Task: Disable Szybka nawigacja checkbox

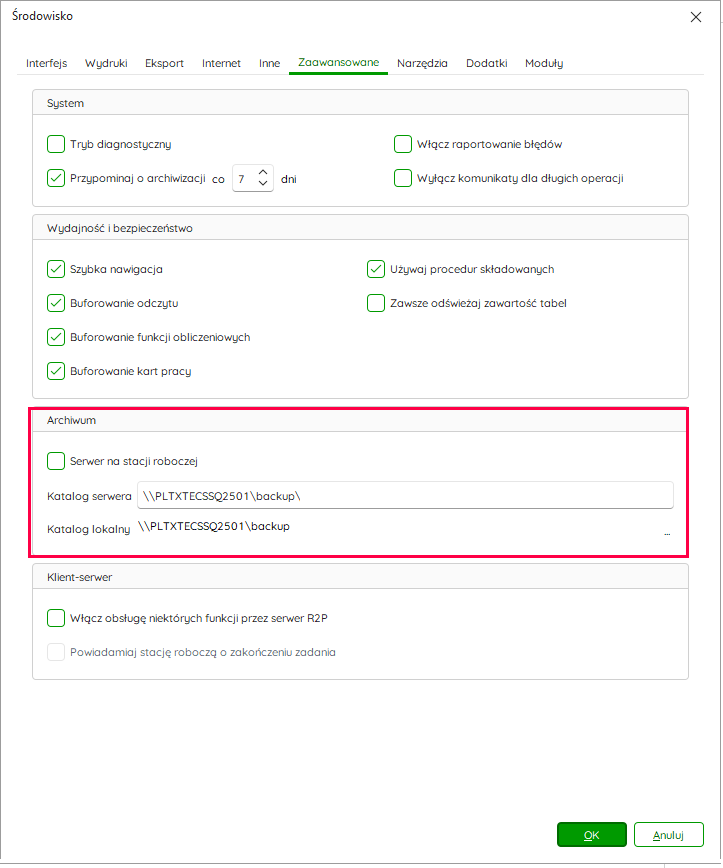Action: (x=56, y=269)
